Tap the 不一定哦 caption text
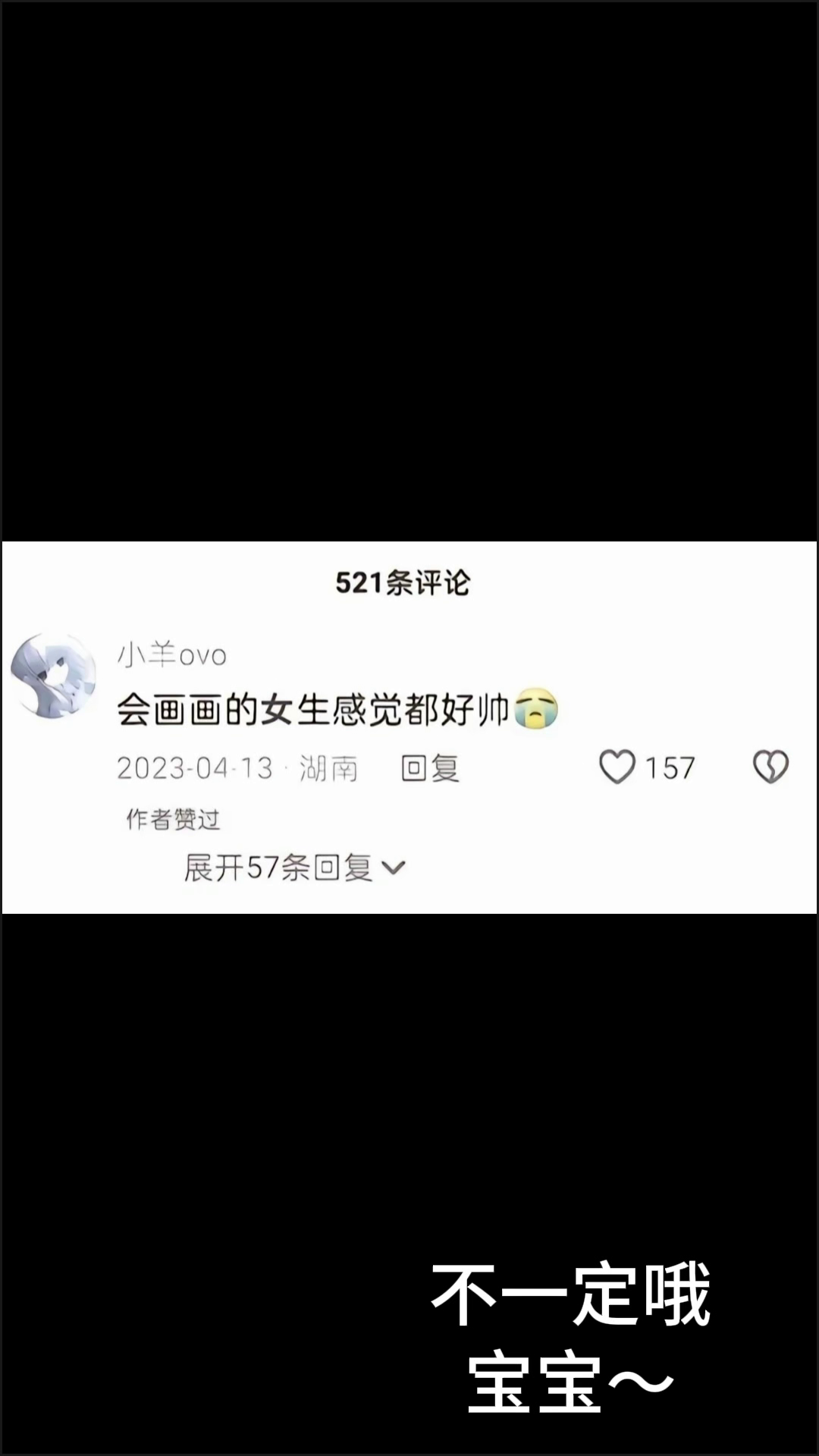The height and width of the screenshot is (1456, 819). click(x=570, y=1294)
